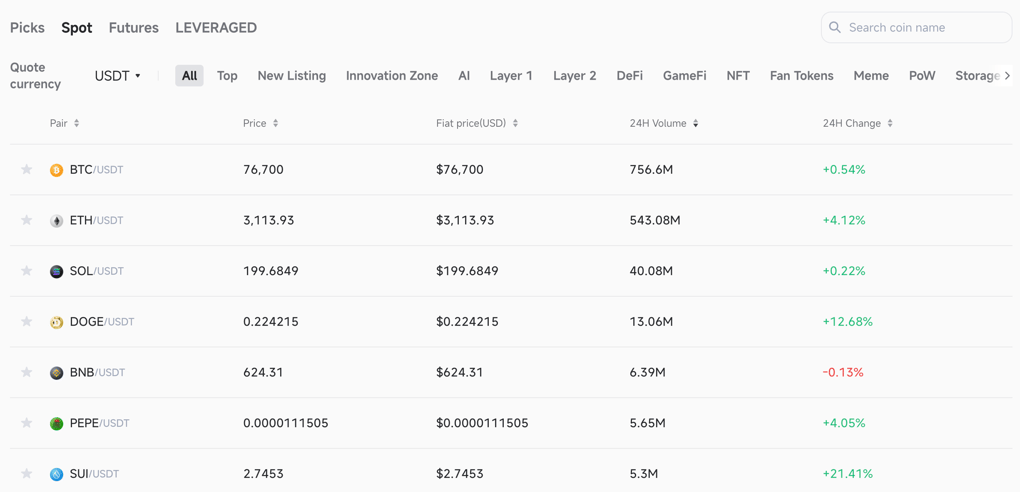
Task: Favorite the BTC/USDT pair star
Action: click(x=27, y=170)
